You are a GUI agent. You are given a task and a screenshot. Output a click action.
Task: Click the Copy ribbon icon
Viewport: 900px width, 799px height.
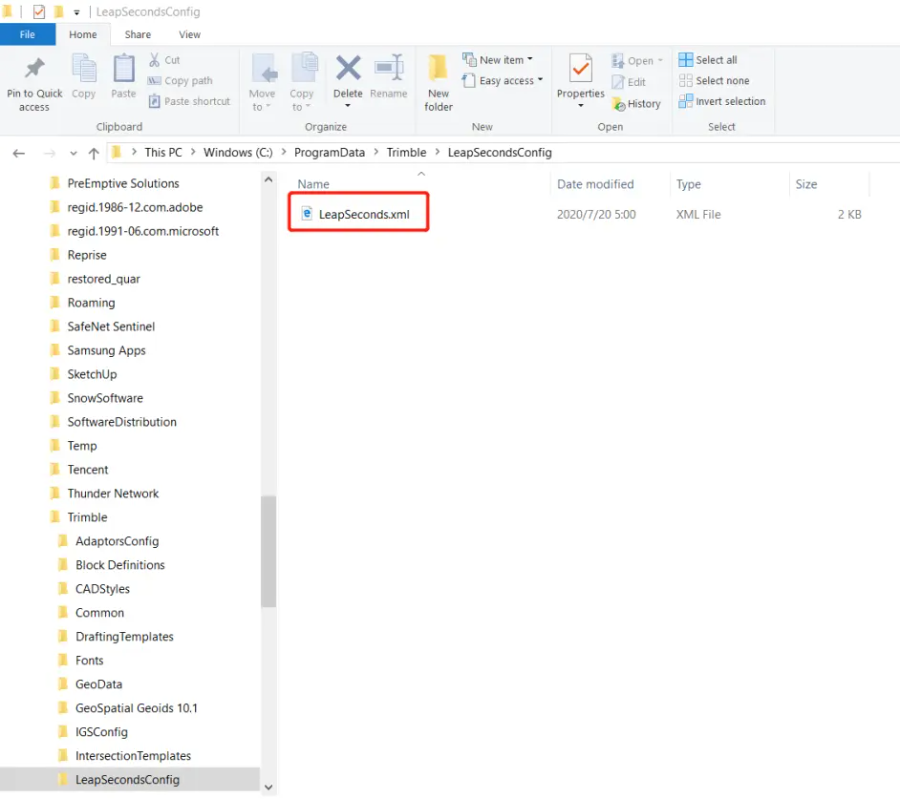(x=84, y=68)
